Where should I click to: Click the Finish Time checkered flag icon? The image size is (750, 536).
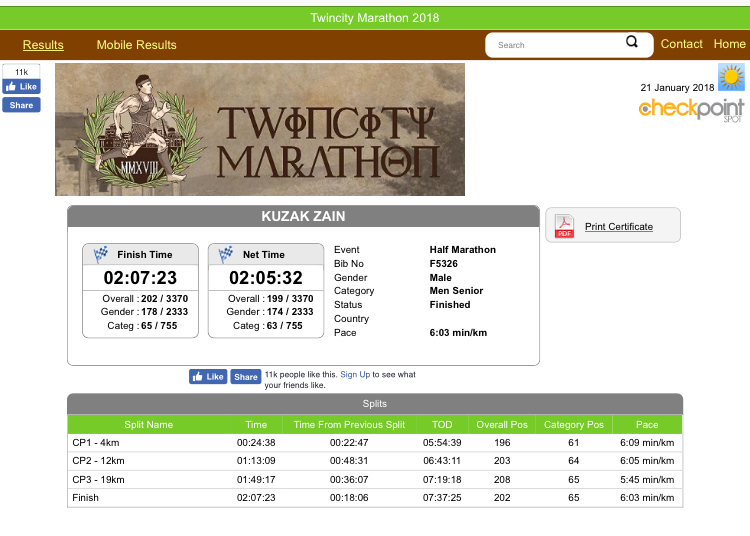pos(100,254)
